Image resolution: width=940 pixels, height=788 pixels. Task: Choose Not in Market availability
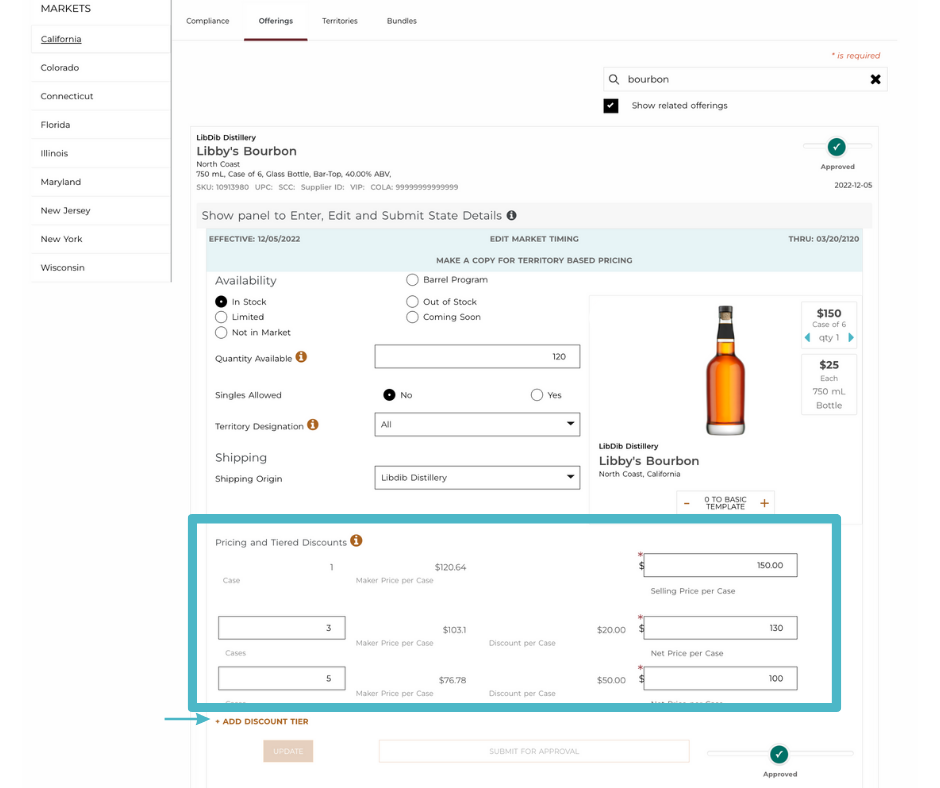click(221, 333)
